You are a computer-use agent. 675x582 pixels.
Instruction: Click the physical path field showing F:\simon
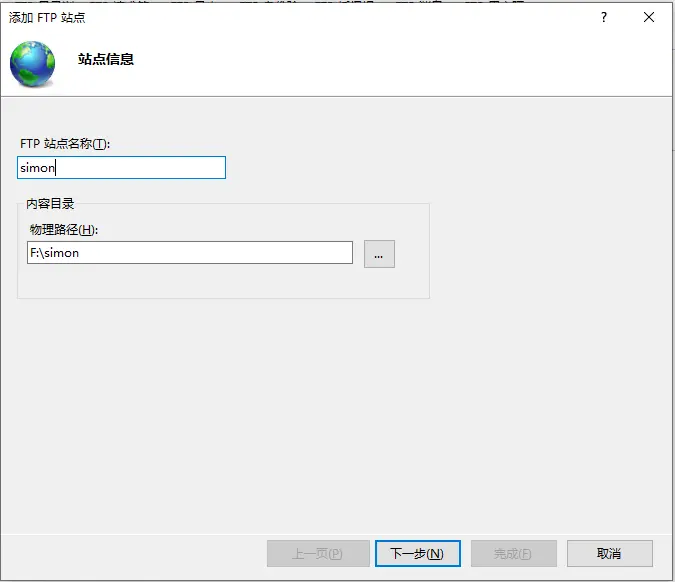(190, 252)
